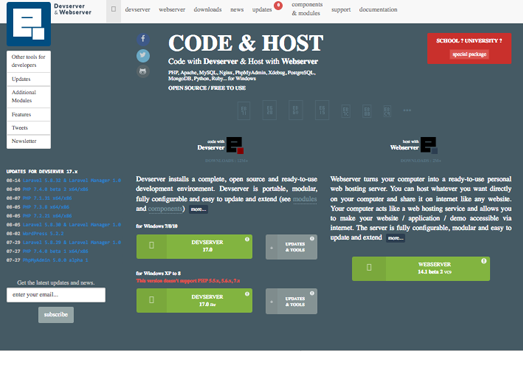The width and height of the screenshot is (523, 375).
Task: Open 08-14 Laravel 5.8.32 update link
Action: (x=72, y=180)
